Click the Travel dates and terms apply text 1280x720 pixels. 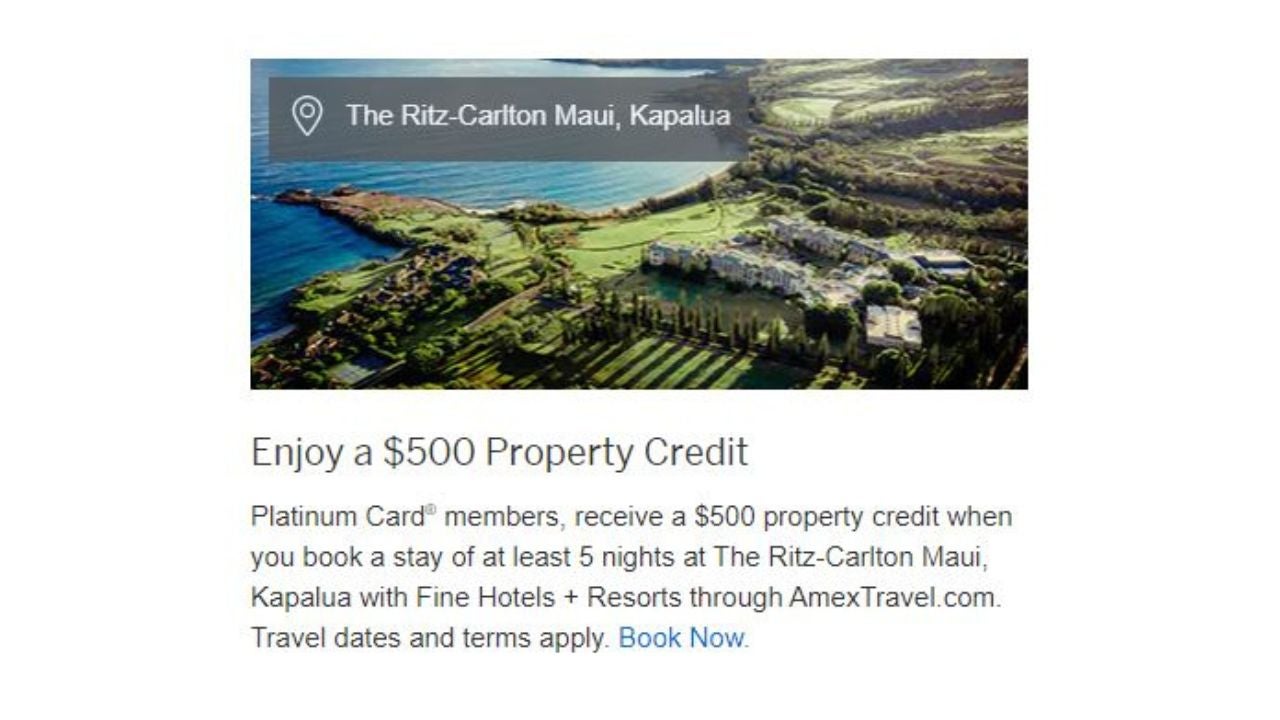pyautogui.click(x=428, y=638)
